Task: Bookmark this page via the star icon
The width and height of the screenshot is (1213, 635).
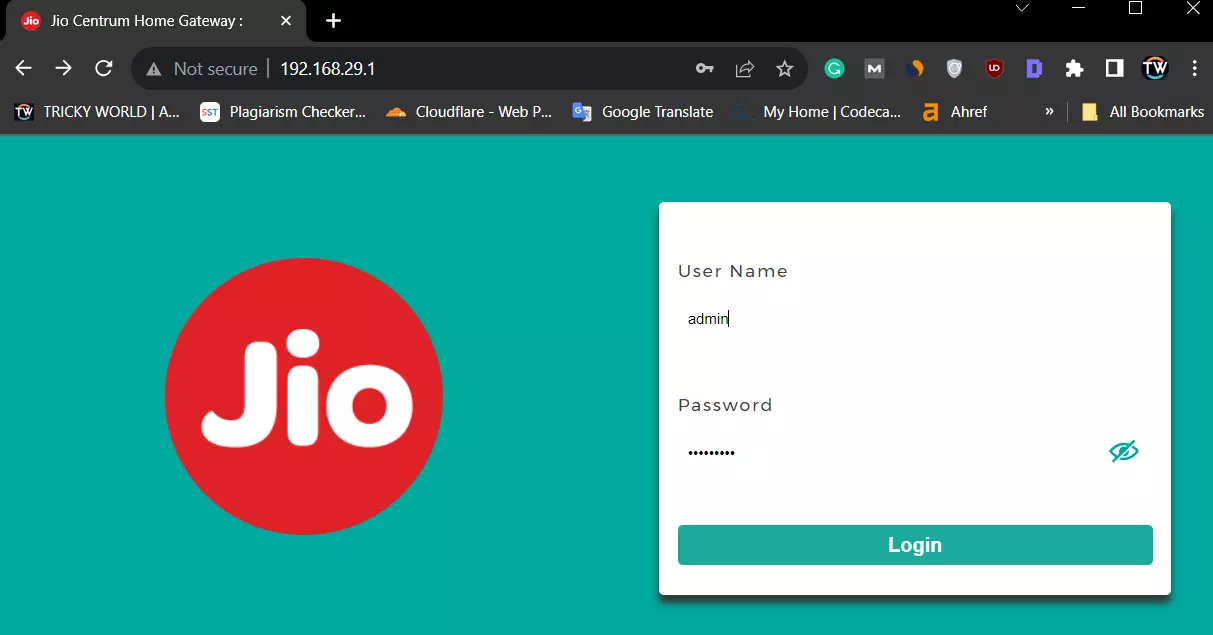Action: 785,68
